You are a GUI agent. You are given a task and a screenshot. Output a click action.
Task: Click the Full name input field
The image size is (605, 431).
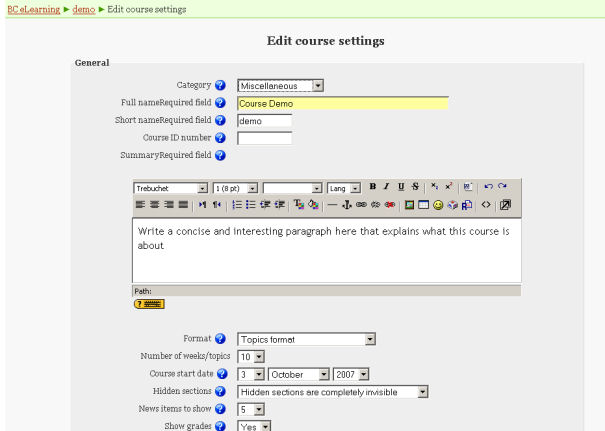[x=342, y=103]
